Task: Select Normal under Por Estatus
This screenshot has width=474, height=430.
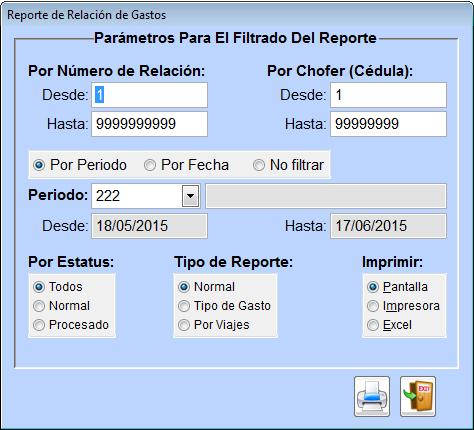Action: pos(62,306)
